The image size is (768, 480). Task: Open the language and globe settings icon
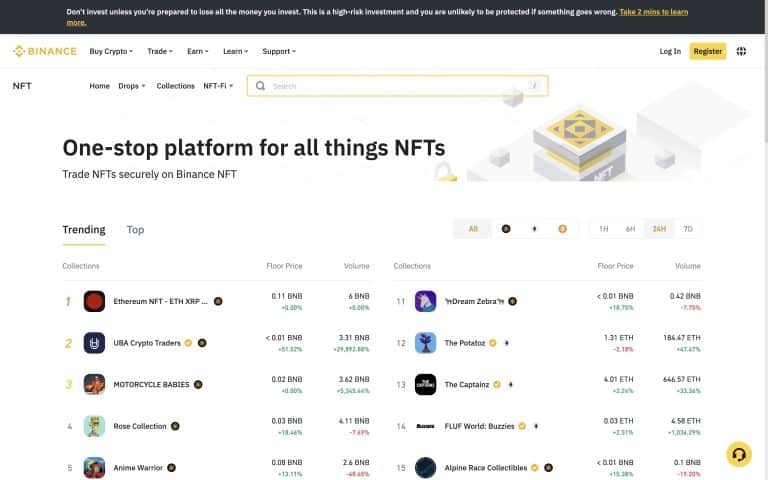click(741, 51)
